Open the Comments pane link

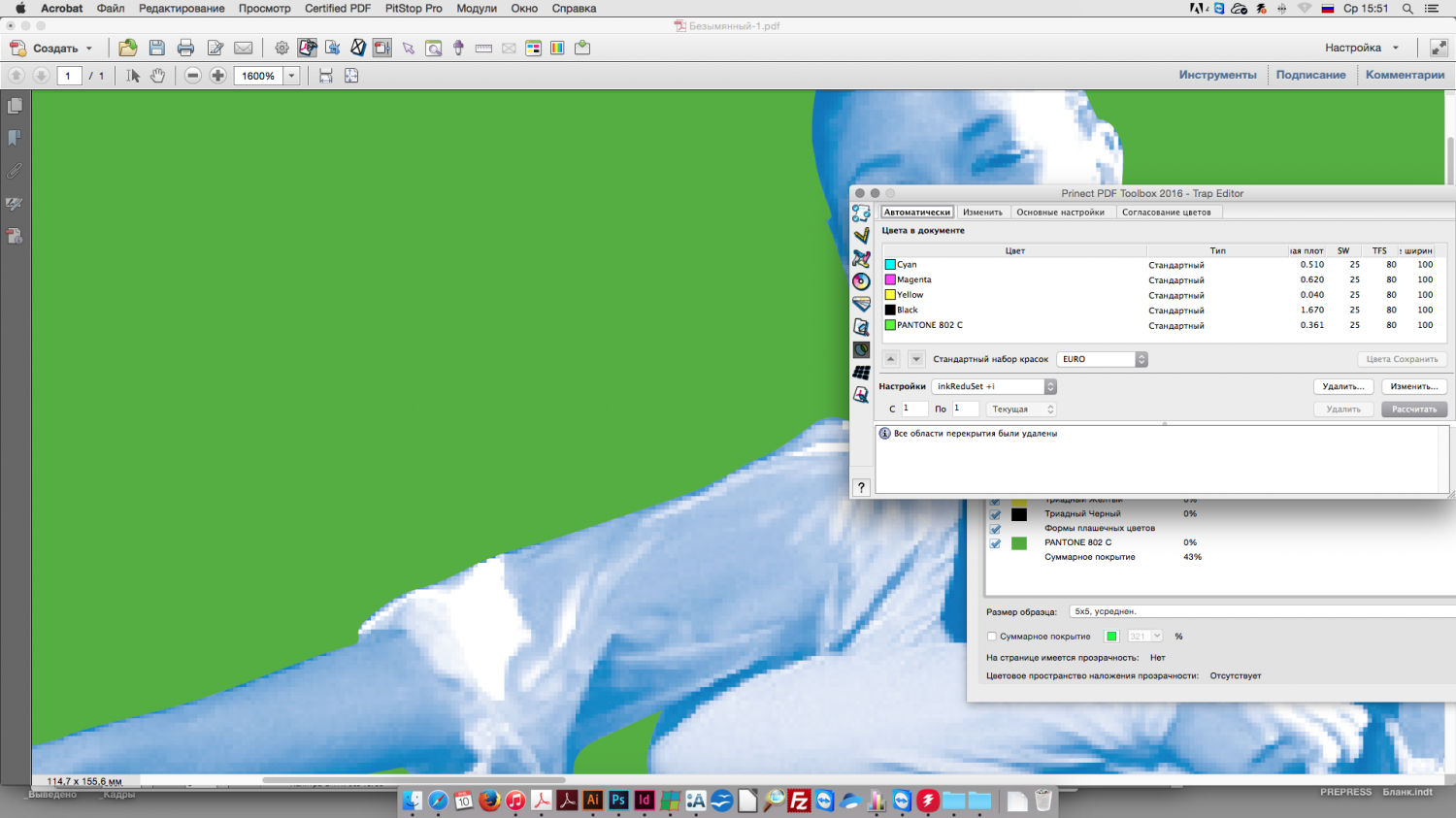tap(1405, 75)
